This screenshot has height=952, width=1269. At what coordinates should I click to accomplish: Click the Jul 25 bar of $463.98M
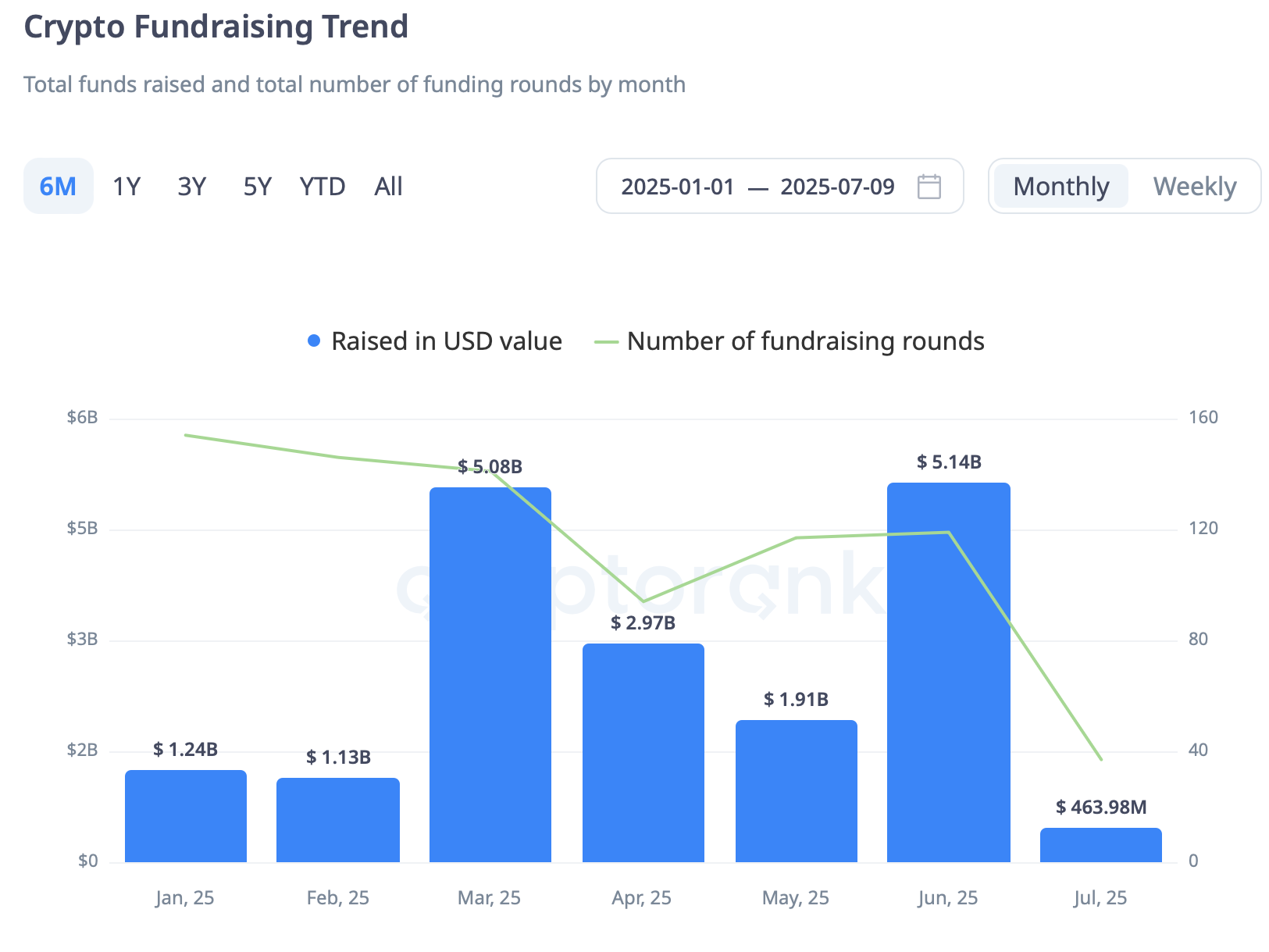click(x=1101, y=845)
